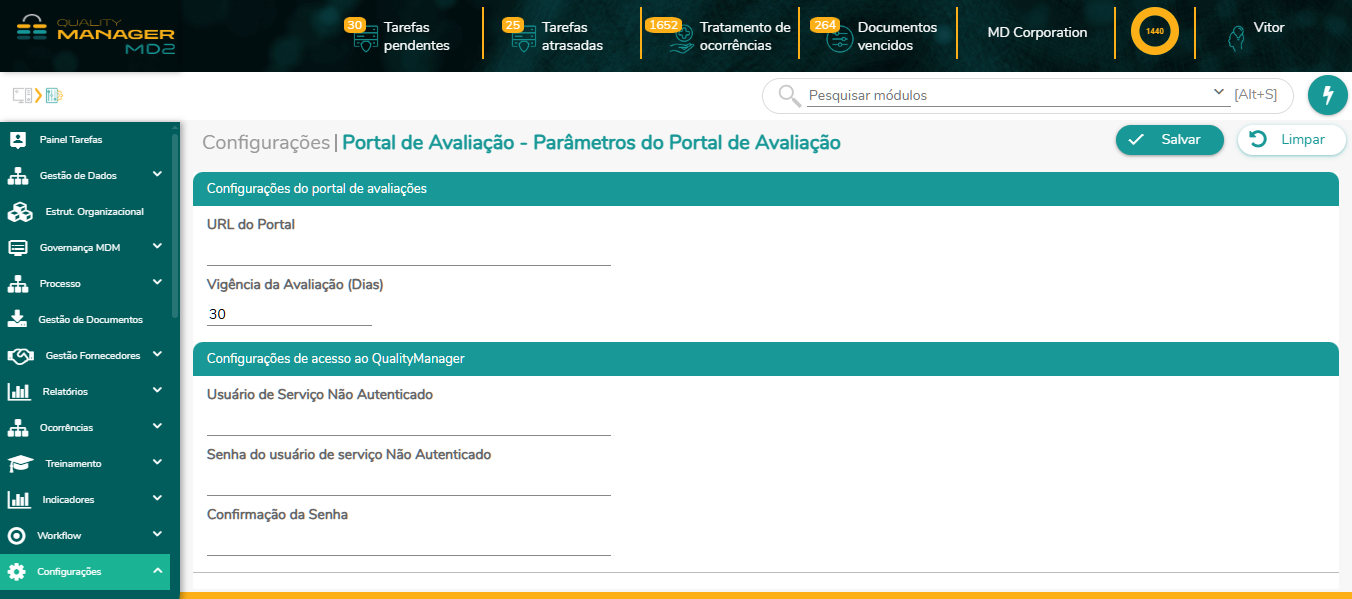Click the URL do Portal input field
The image size is (1352, 599).
point(408,253)
